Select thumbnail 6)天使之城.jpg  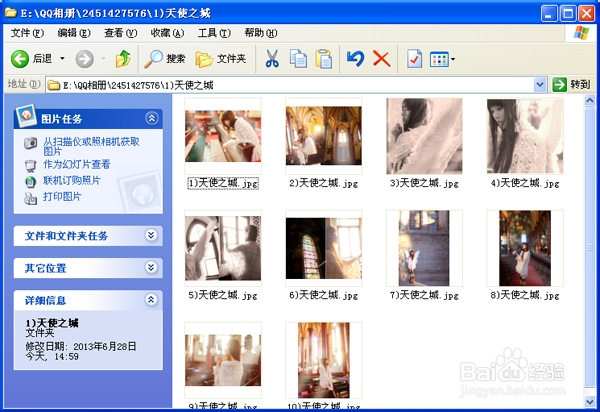[x=324, y=248]
